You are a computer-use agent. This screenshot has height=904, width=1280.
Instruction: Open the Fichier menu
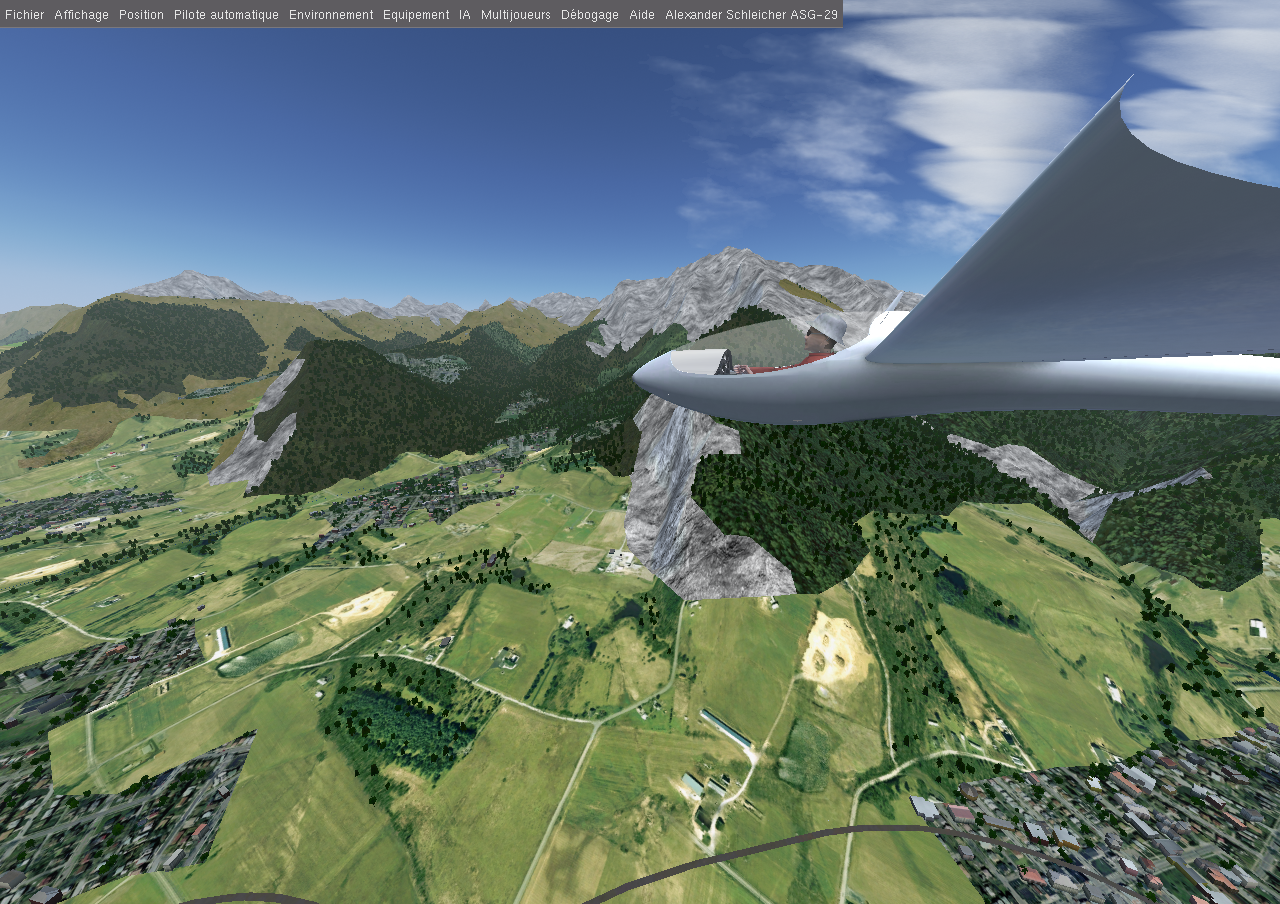coord(25,15)
